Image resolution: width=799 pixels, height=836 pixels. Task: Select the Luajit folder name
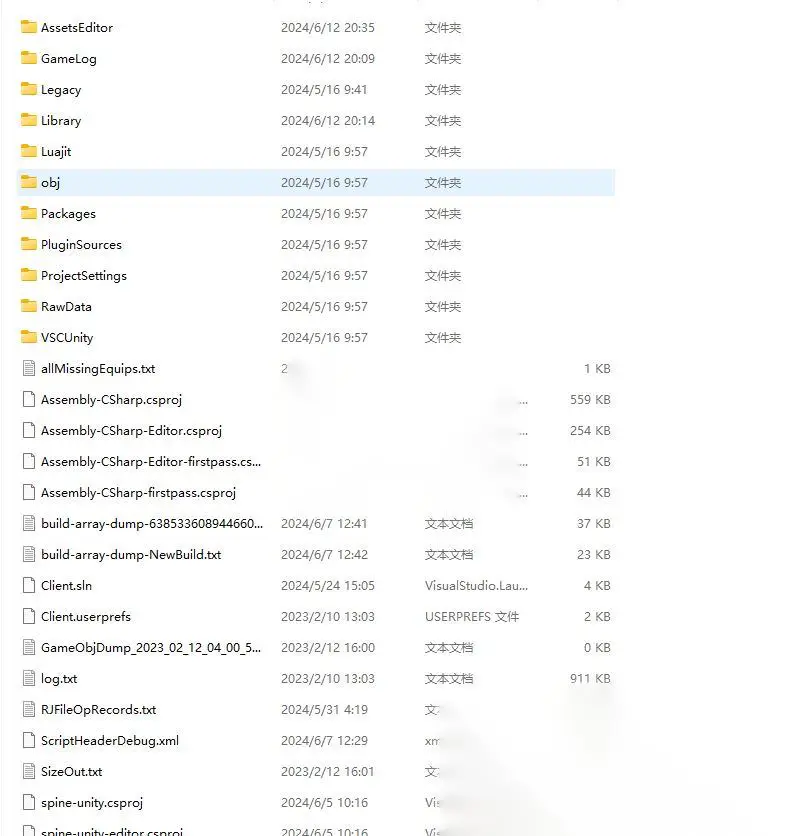pyautogui.click(x=56, y=151)
